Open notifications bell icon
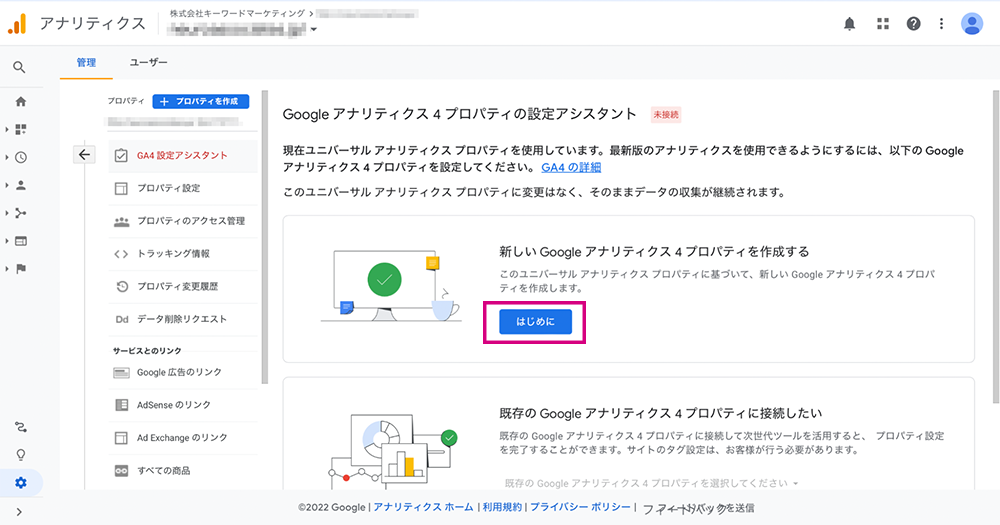1000x525 pixels. [849, 24]
